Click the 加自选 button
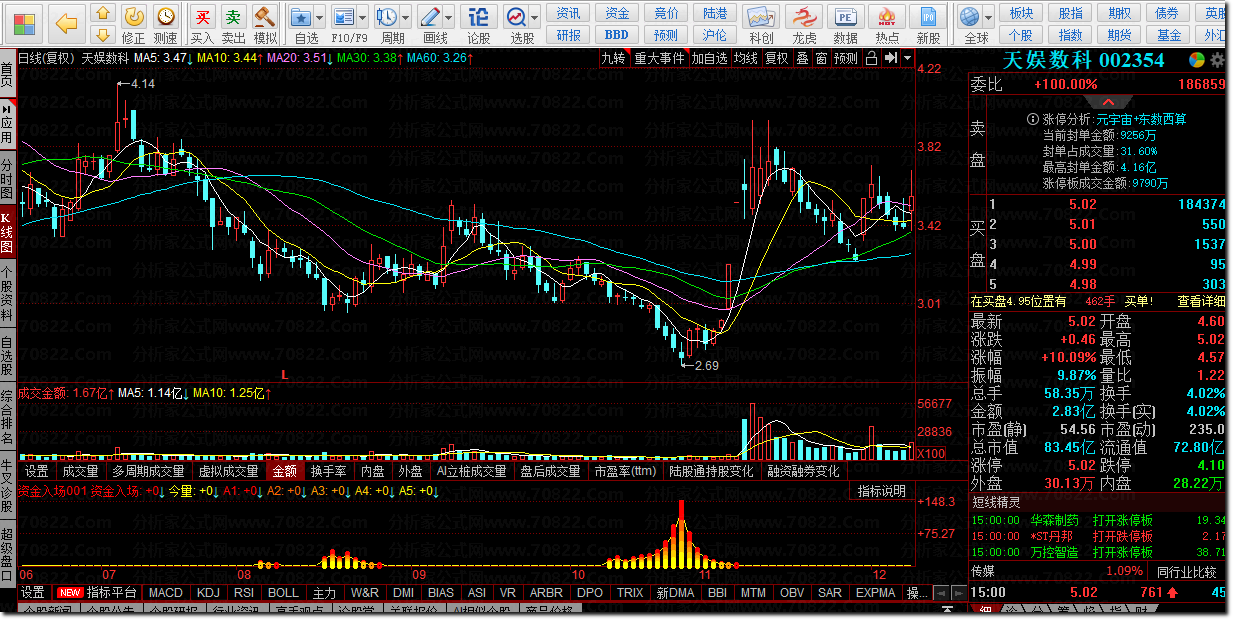Viewport: 1234px width, 620px height. click(x=709, y=58)
